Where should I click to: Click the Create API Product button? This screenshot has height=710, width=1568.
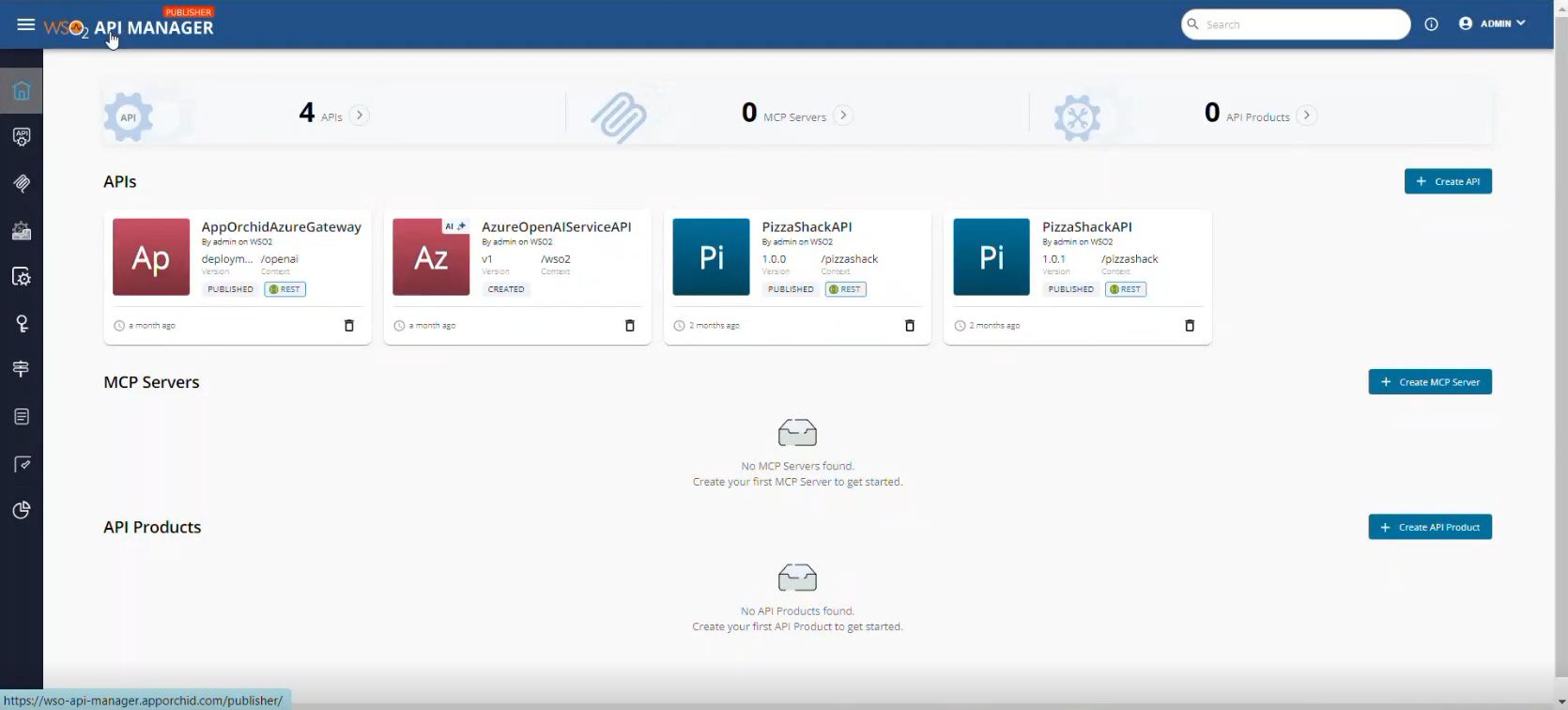pyautogui.click(x=1430, y=527)
